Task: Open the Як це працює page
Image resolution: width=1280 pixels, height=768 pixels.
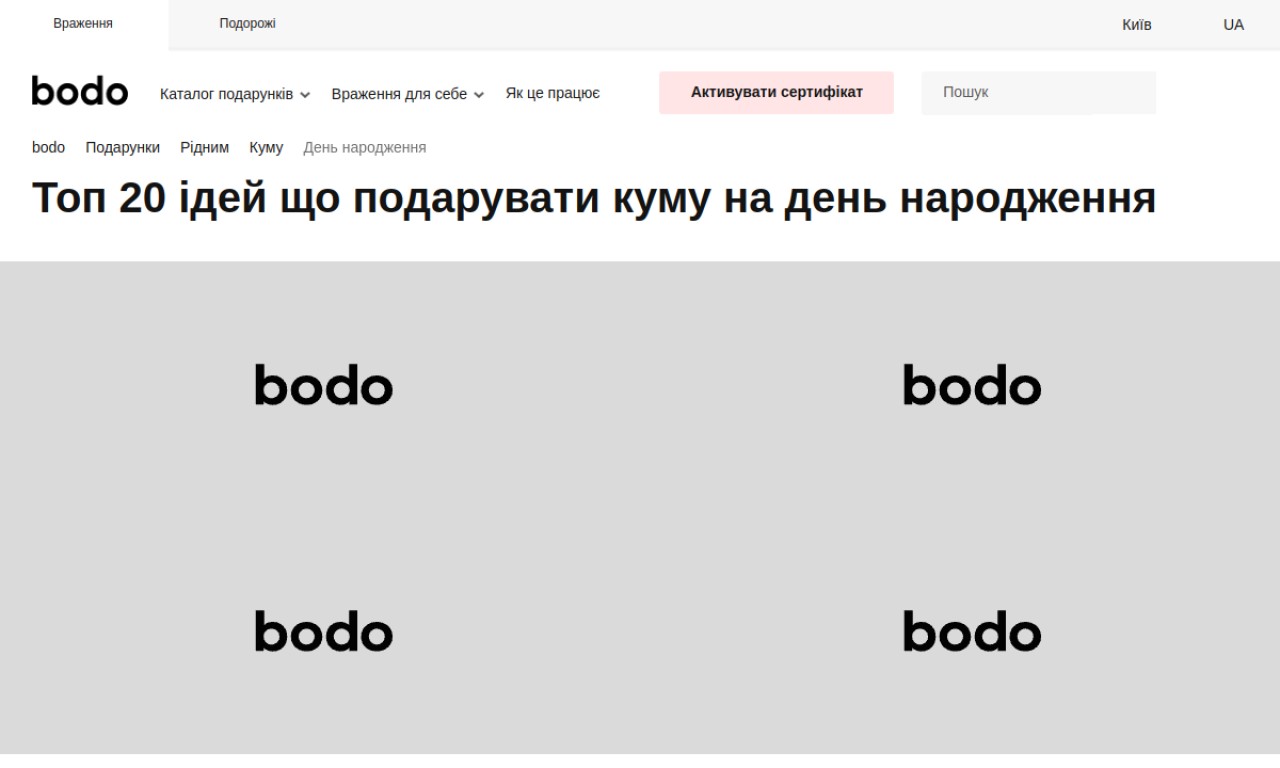Action: tap(553, 93)
